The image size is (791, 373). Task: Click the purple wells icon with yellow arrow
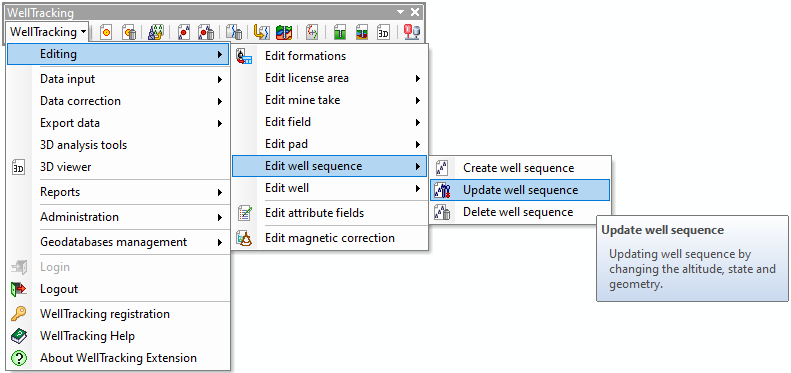pyautogui.click(x=156, y=33)
